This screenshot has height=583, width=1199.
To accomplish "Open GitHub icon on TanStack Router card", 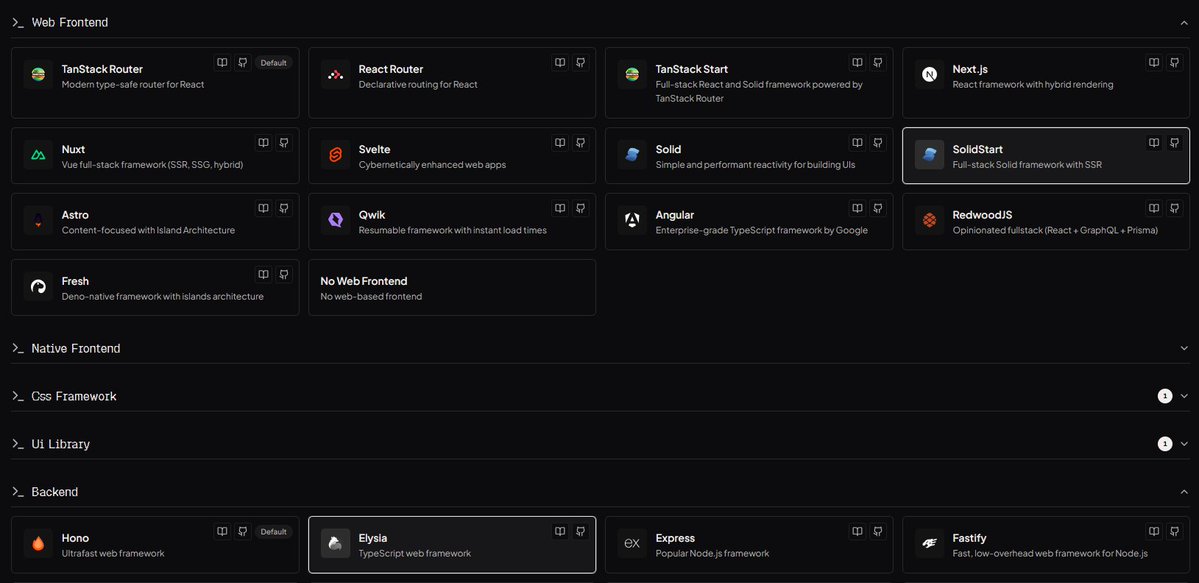I will [x=242, y=63].
